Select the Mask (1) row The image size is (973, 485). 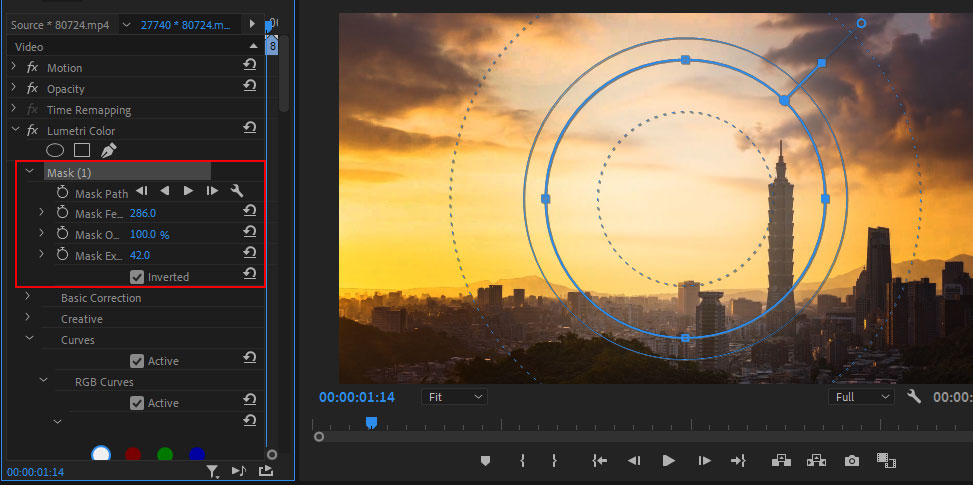tap(127, 172)
